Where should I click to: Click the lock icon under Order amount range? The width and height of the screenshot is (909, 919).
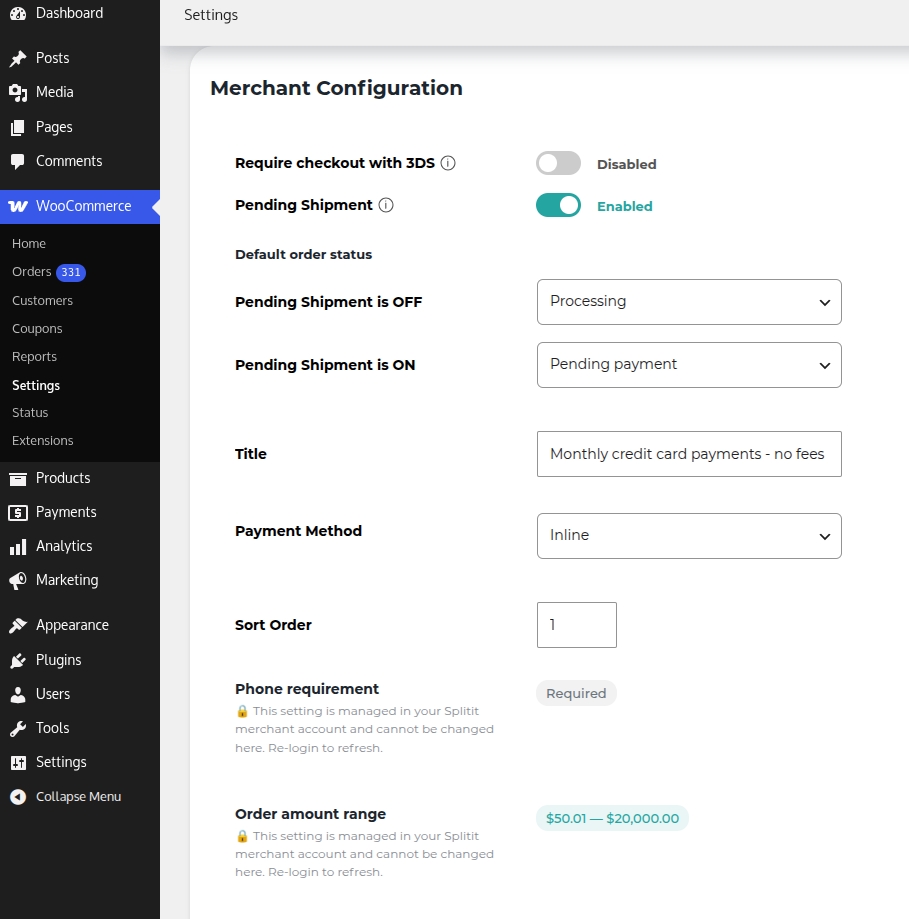pos(242,836)
